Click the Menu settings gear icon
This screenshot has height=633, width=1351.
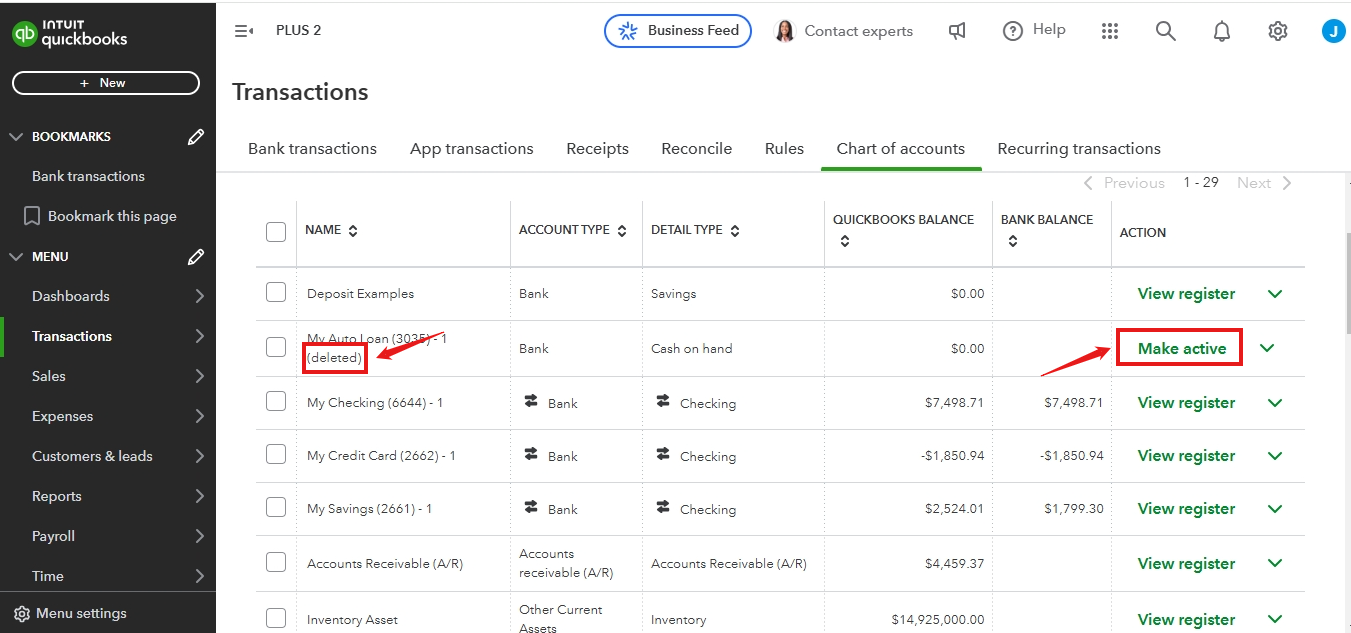pyautogui.click(x=22, y=613)
